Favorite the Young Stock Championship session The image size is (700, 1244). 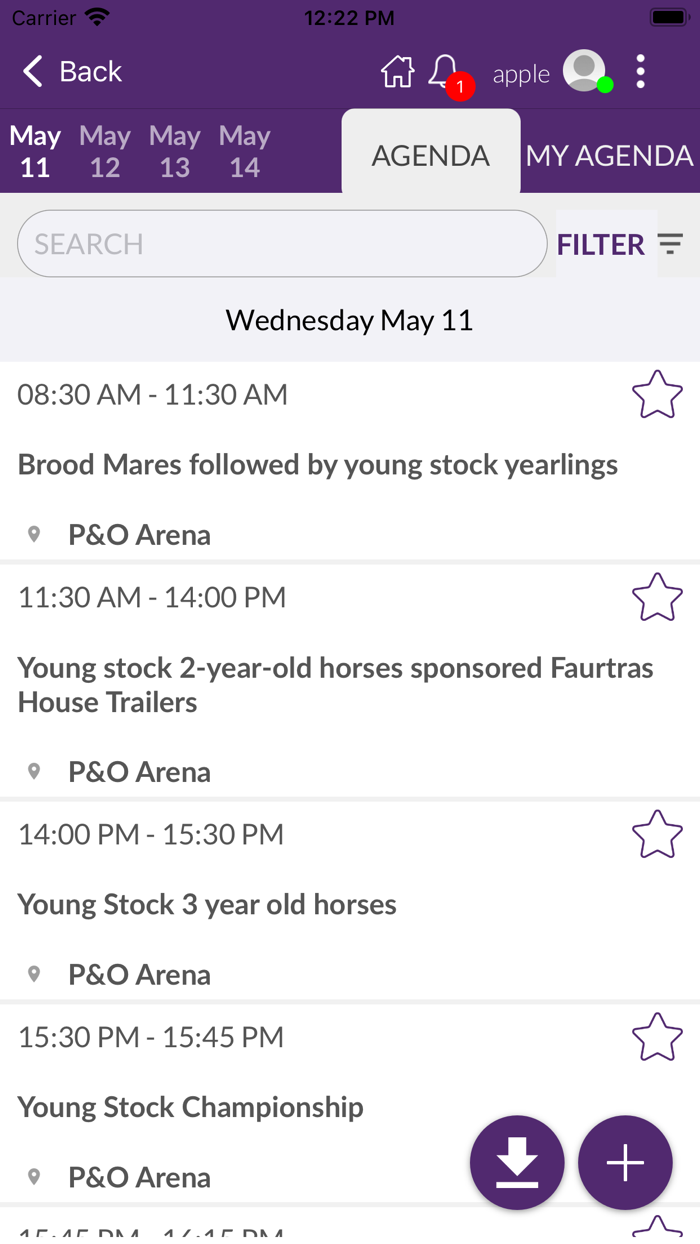(657, 1038)
